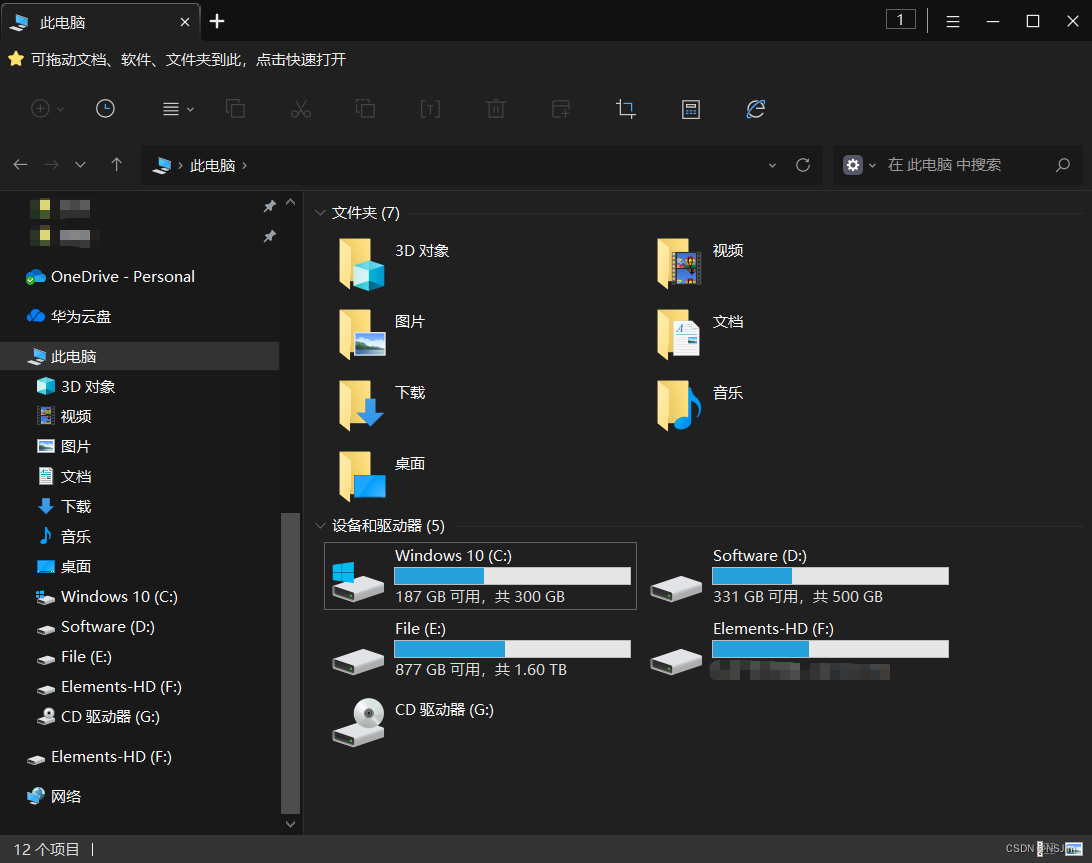This screenshot has height=863, width=1092.
Task: Click the search box for 此电脑
Action: point(958,165)
